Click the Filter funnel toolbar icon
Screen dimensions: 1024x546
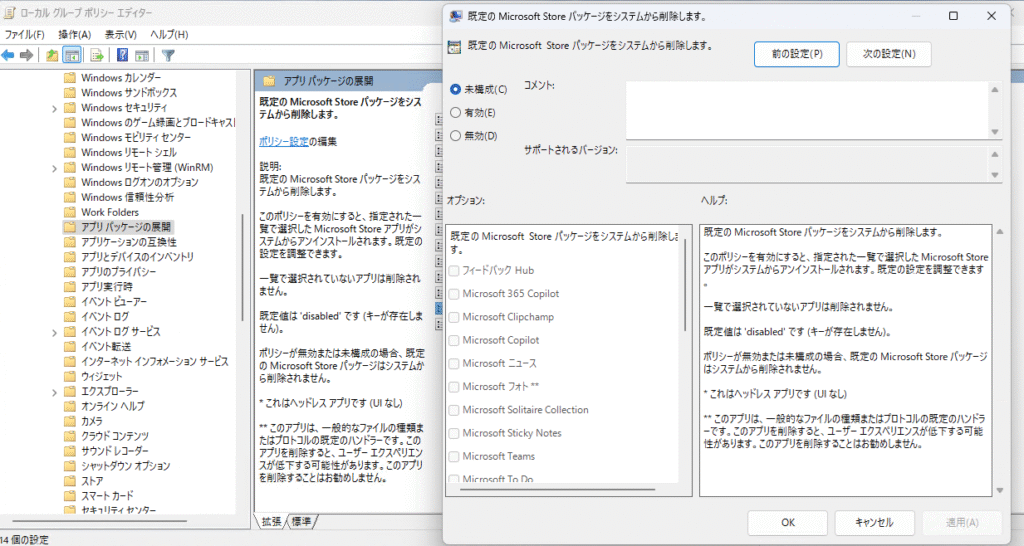(168, 56)
